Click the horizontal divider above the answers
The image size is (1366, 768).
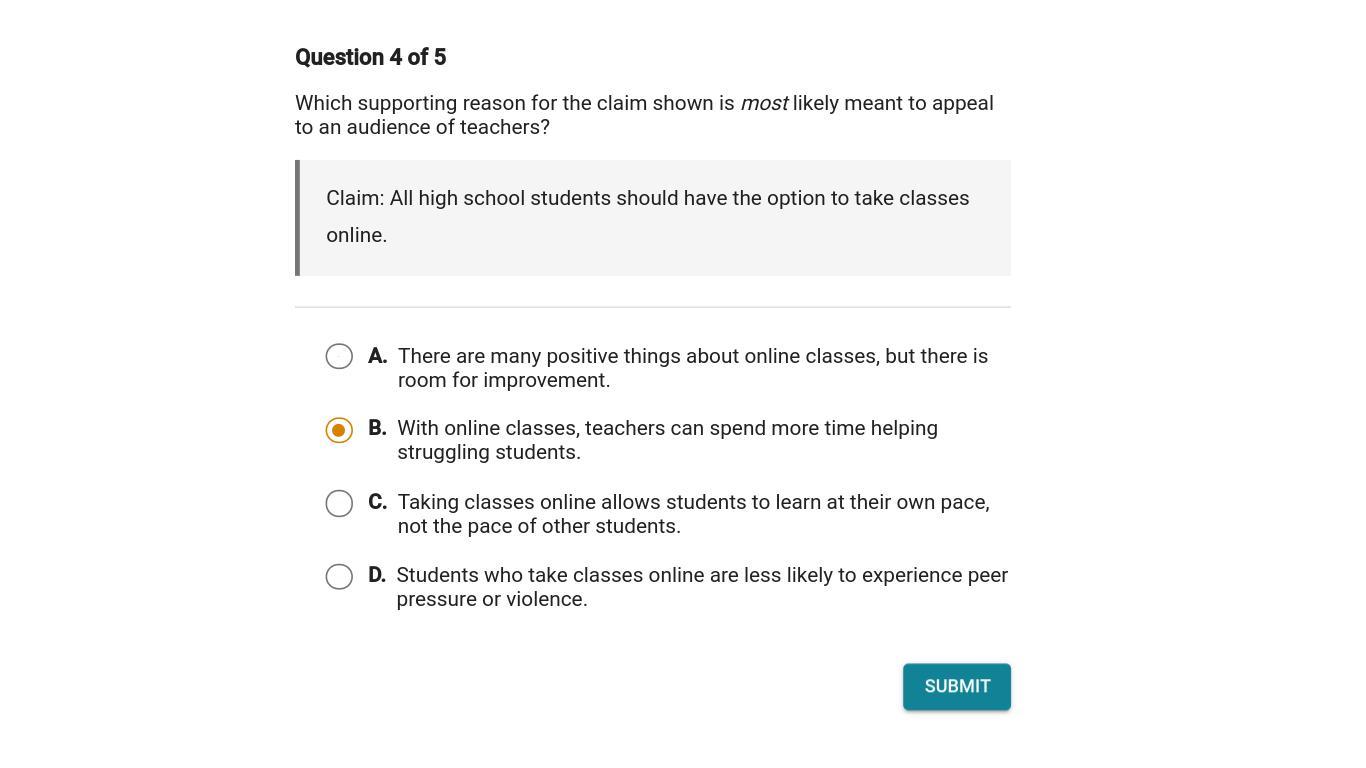tap(652, 307)
